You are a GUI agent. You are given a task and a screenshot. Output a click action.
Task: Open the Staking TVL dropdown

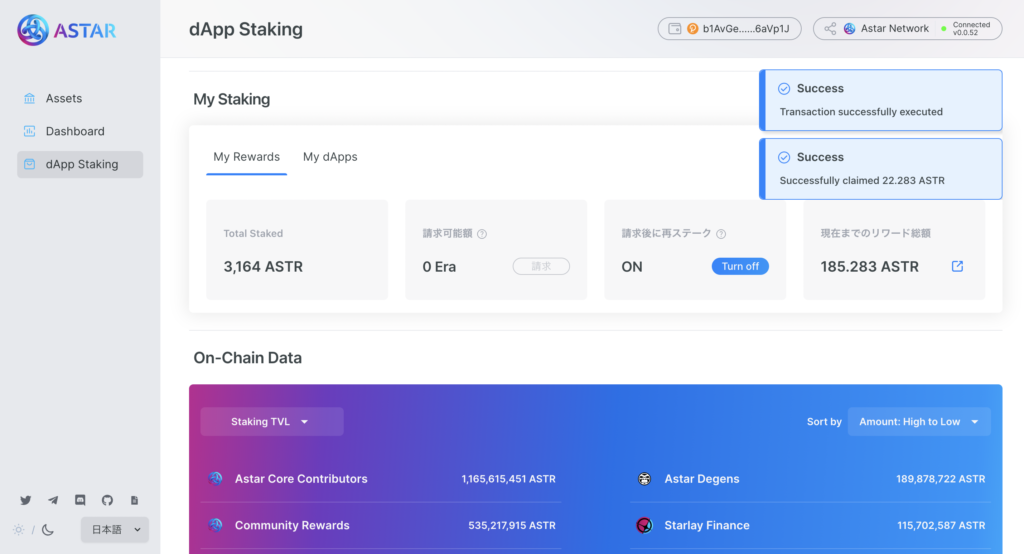pos(272,421)
